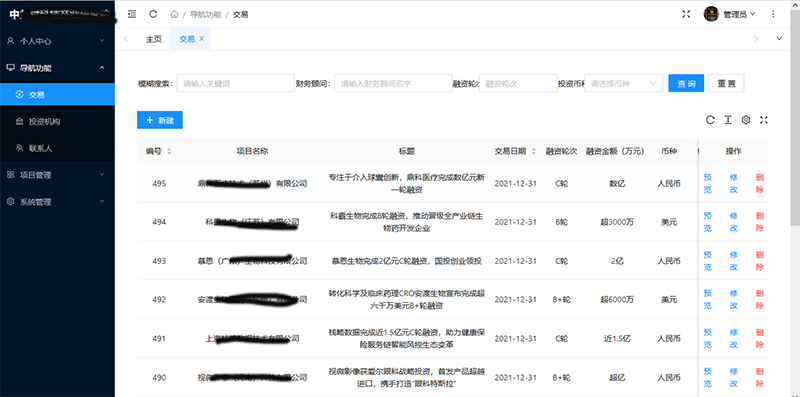The image size is (800, 397).
Task: Toggle fullscreen icon in top header
Action: tap(686, 14)
